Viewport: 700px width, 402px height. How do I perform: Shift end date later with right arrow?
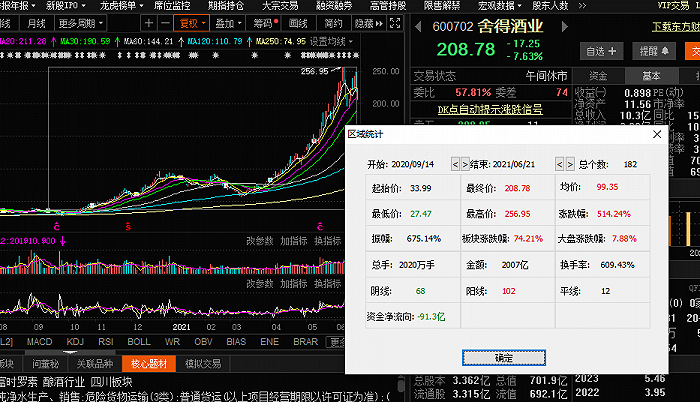(570, 164)
